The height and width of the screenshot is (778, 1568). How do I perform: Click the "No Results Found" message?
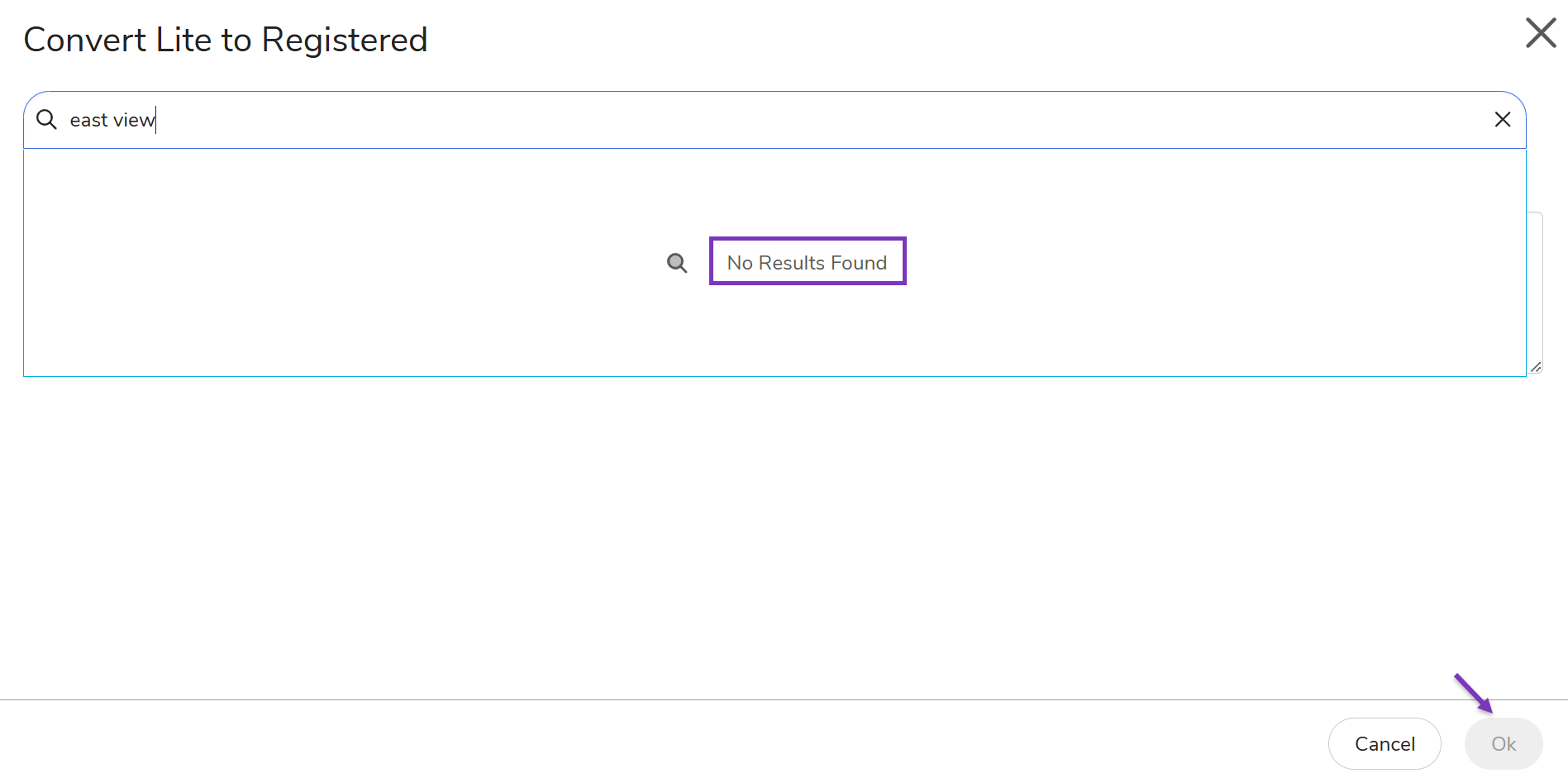pos(807,263)
